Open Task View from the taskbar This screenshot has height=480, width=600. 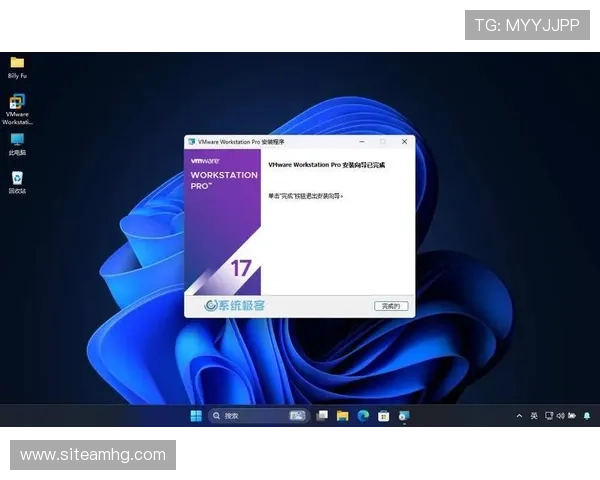click(322, 415)
